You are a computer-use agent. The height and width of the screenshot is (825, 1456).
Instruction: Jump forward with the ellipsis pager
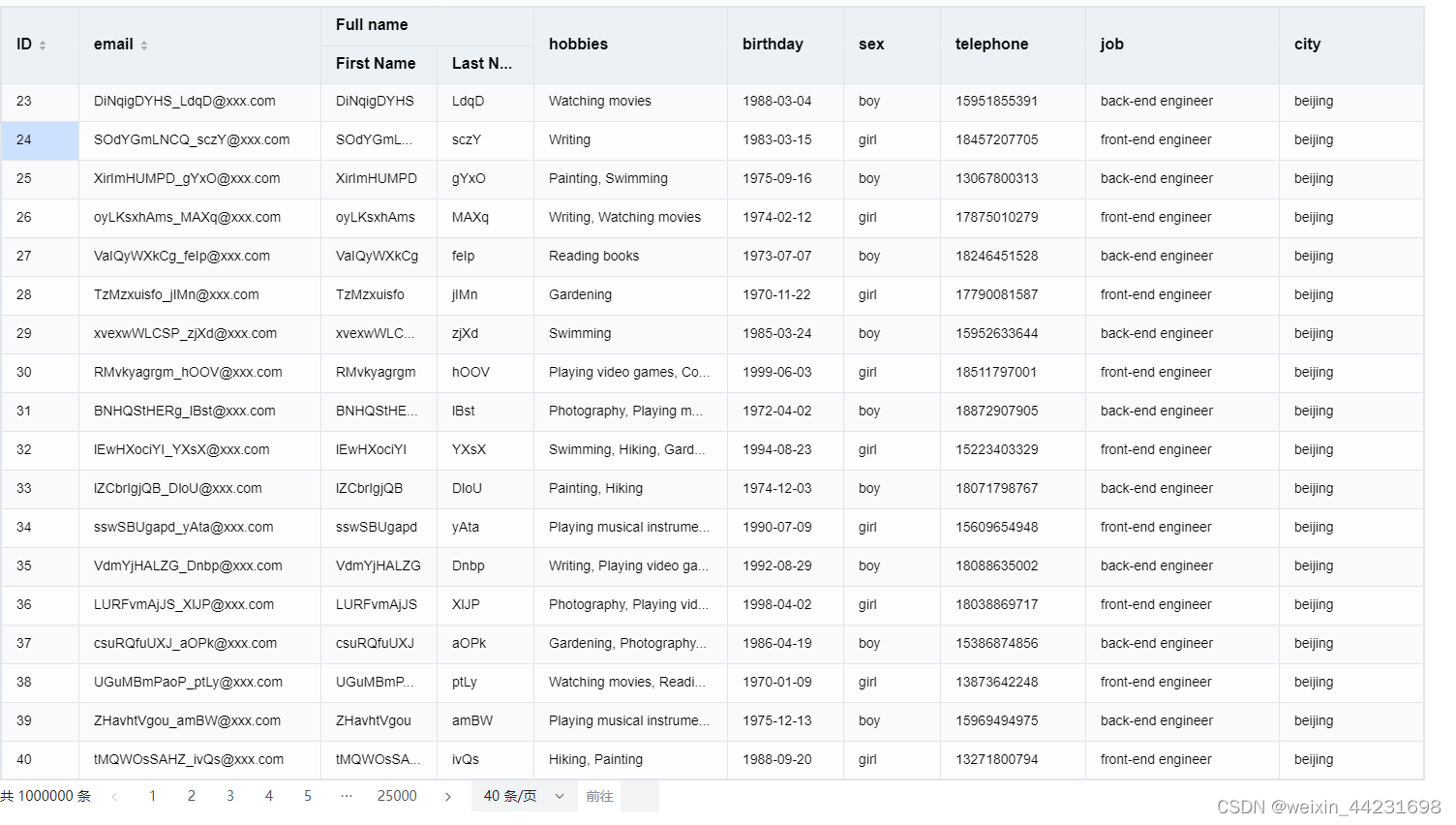point(347,796)
